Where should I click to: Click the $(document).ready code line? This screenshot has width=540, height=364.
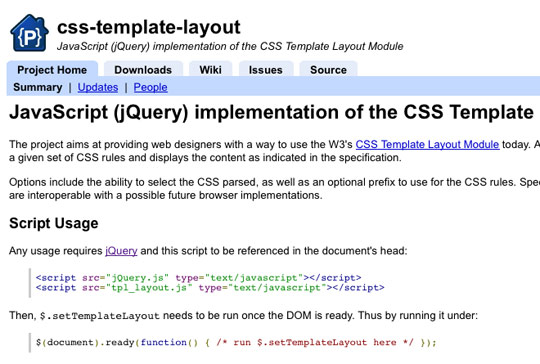(236, 343)
